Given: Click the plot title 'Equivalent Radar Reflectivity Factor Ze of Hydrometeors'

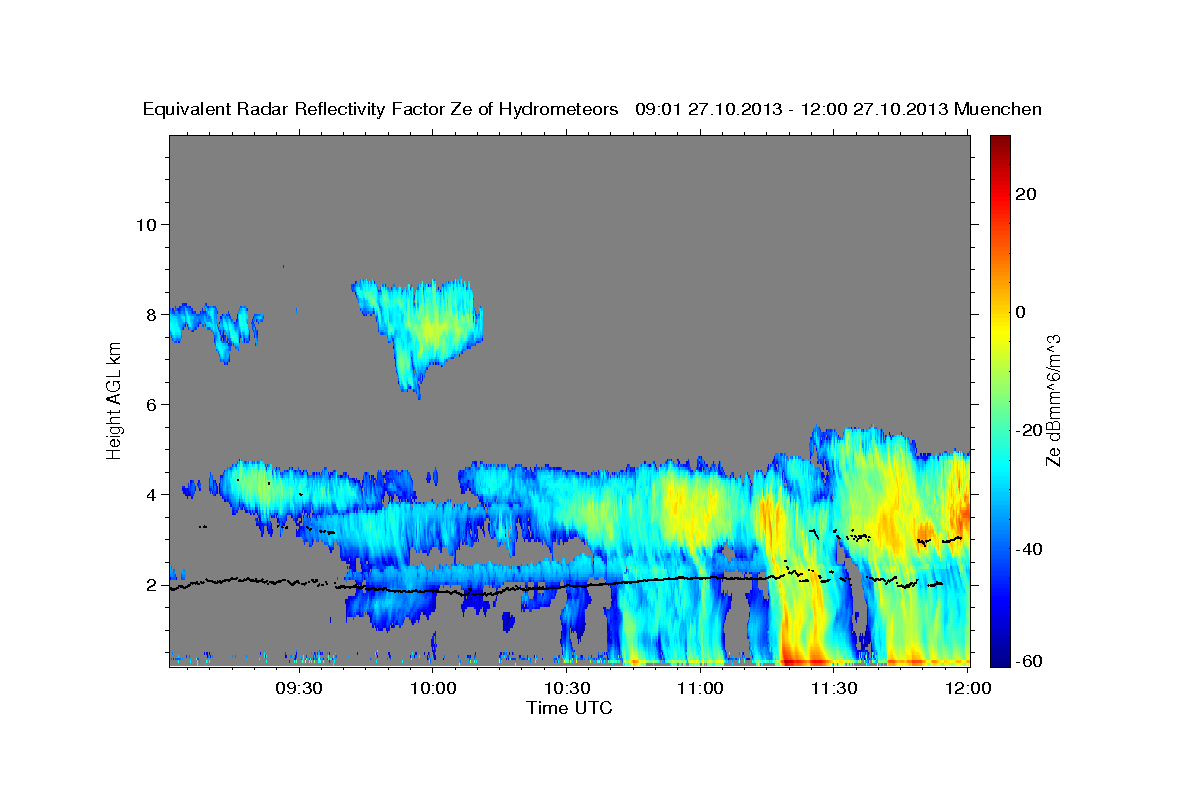Looking at the screenshot, I should pyautogui.click(x=381, y=109).
